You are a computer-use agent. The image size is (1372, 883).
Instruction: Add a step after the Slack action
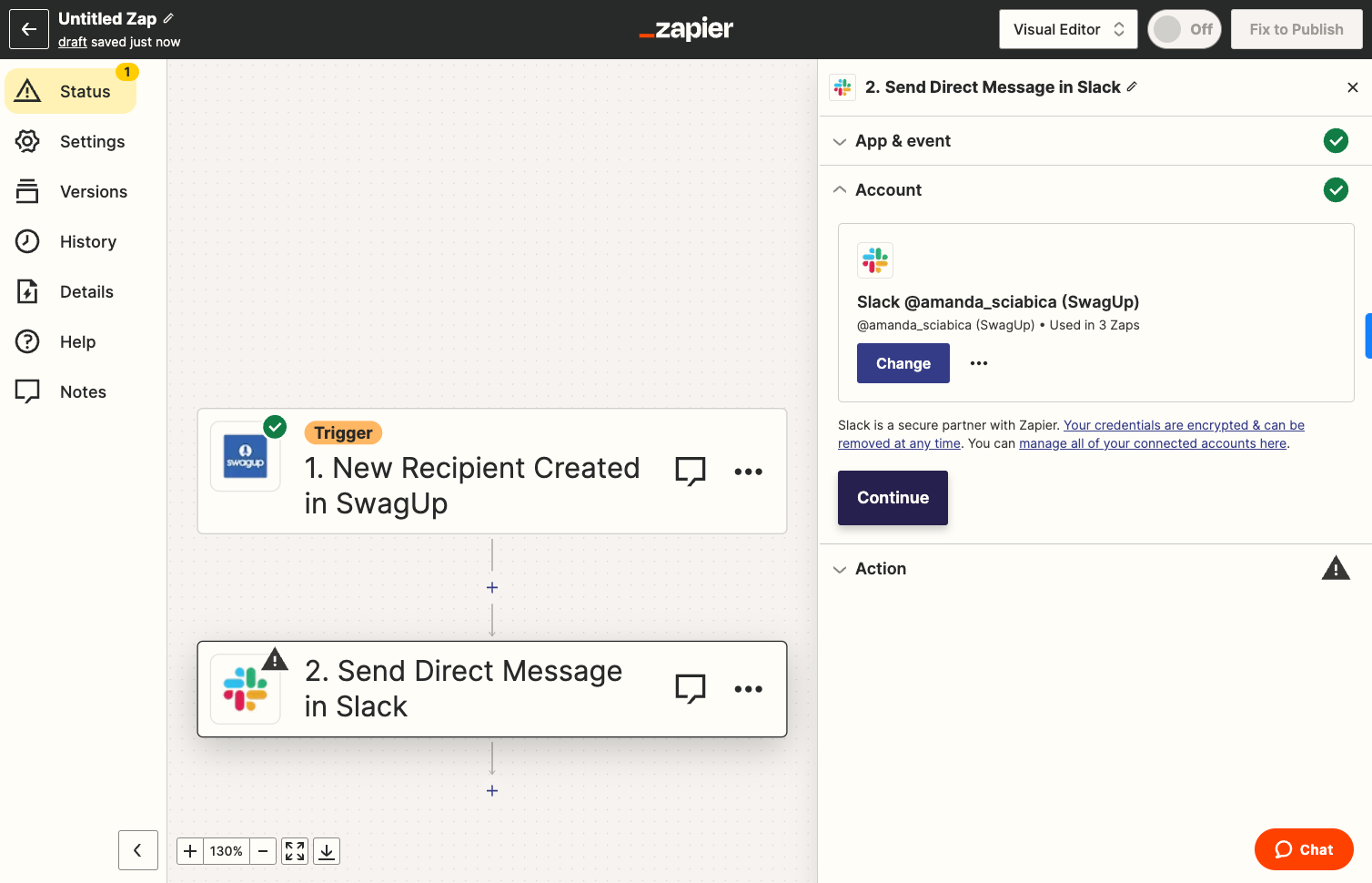coord(492,791)
